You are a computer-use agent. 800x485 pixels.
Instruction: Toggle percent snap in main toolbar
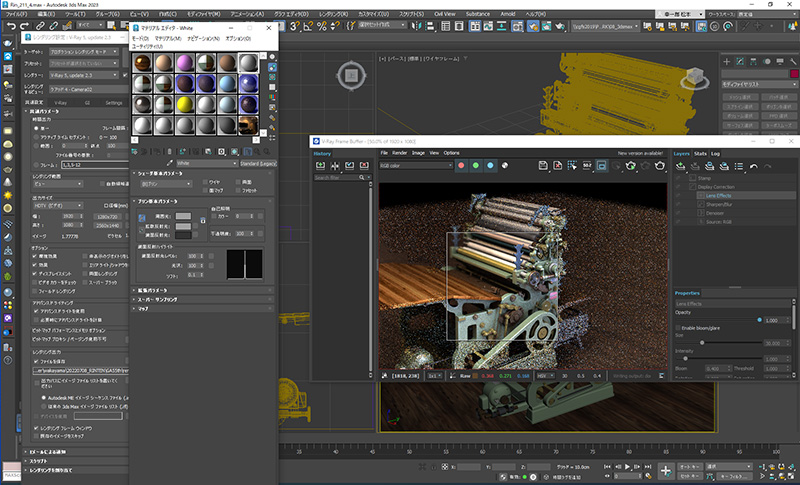(321, 25)
